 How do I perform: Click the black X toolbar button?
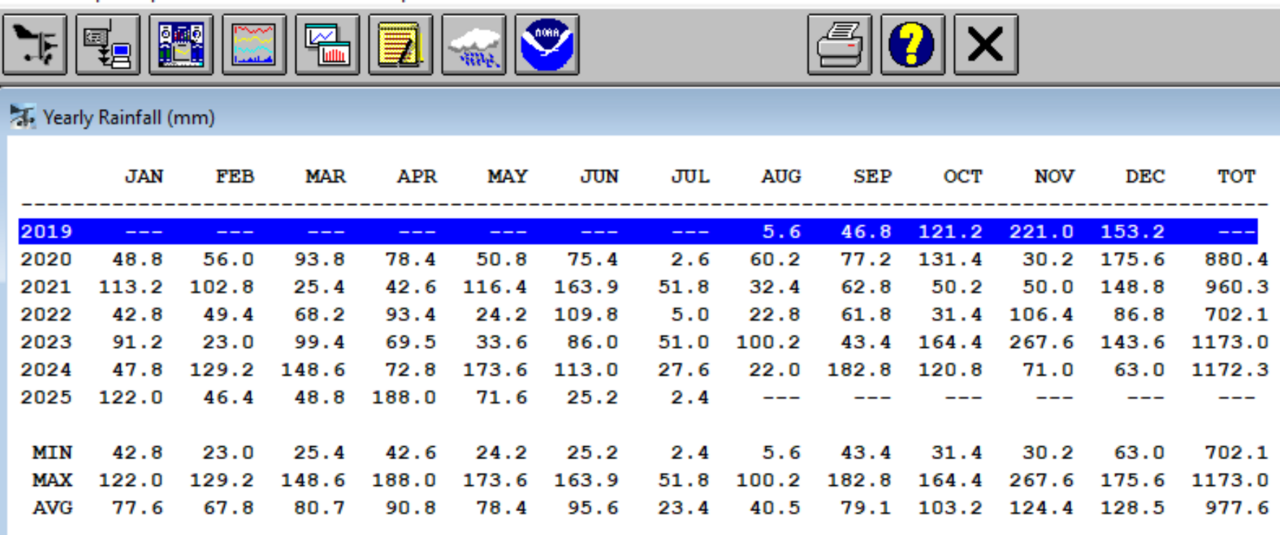985,45
